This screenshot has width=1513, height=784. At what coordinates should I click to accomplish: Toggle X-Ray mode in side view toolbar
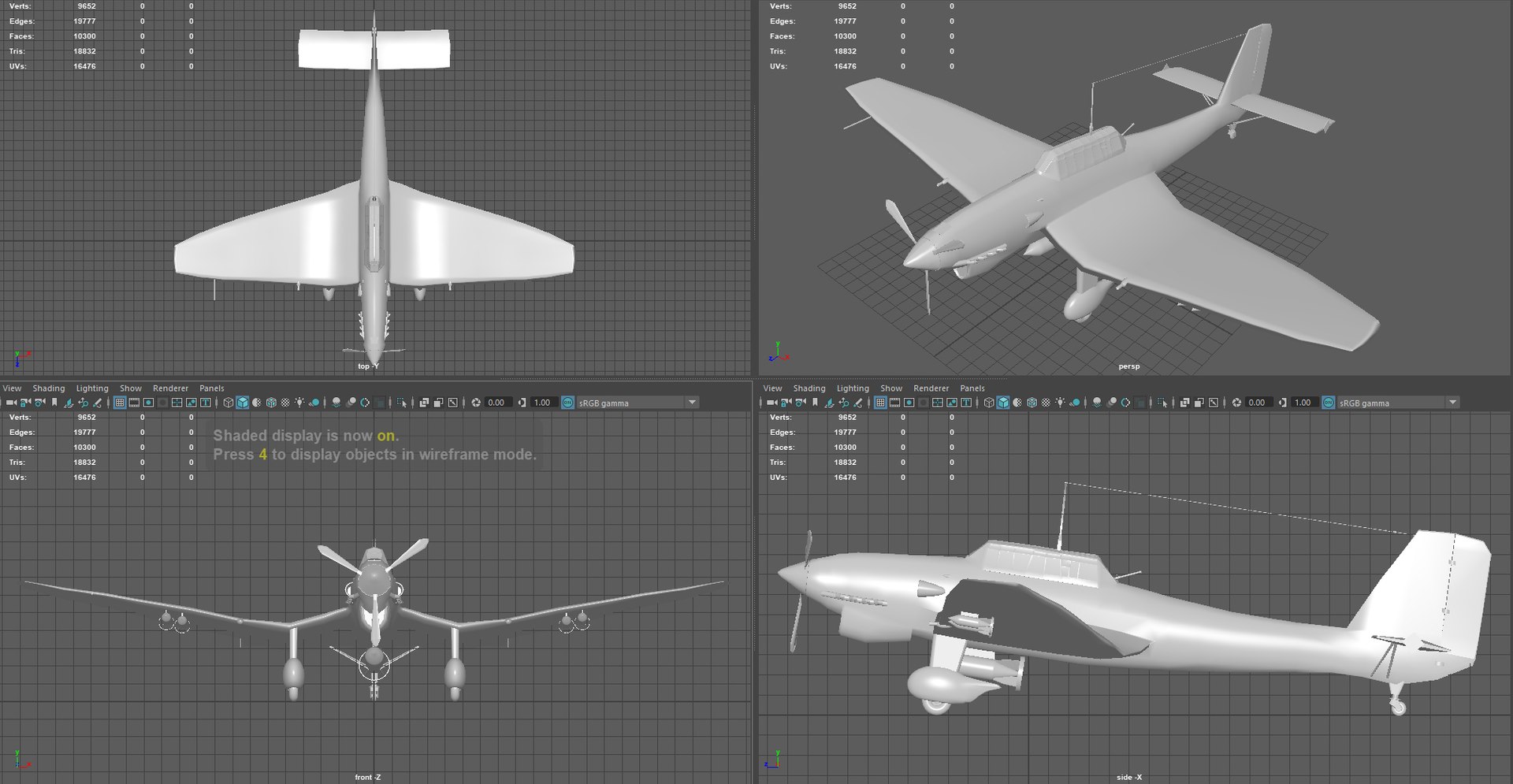(1184, 403)
